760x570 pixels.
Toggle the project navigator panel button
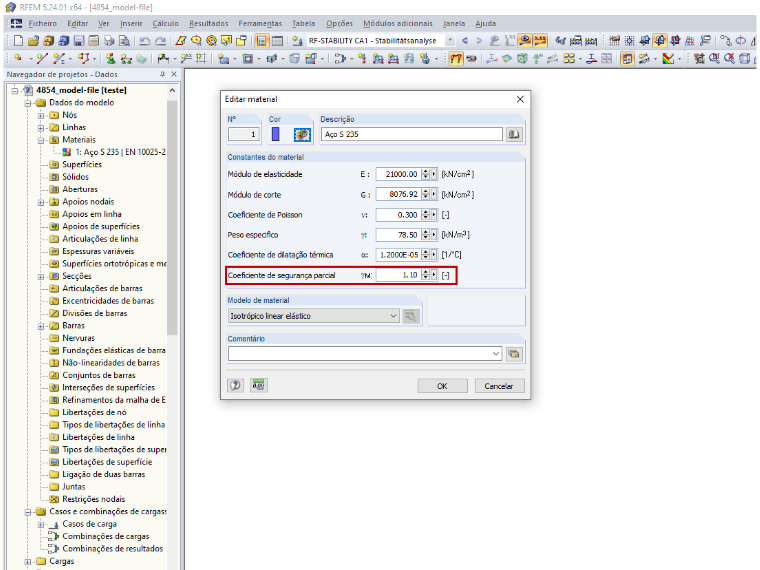click(262, 41)
